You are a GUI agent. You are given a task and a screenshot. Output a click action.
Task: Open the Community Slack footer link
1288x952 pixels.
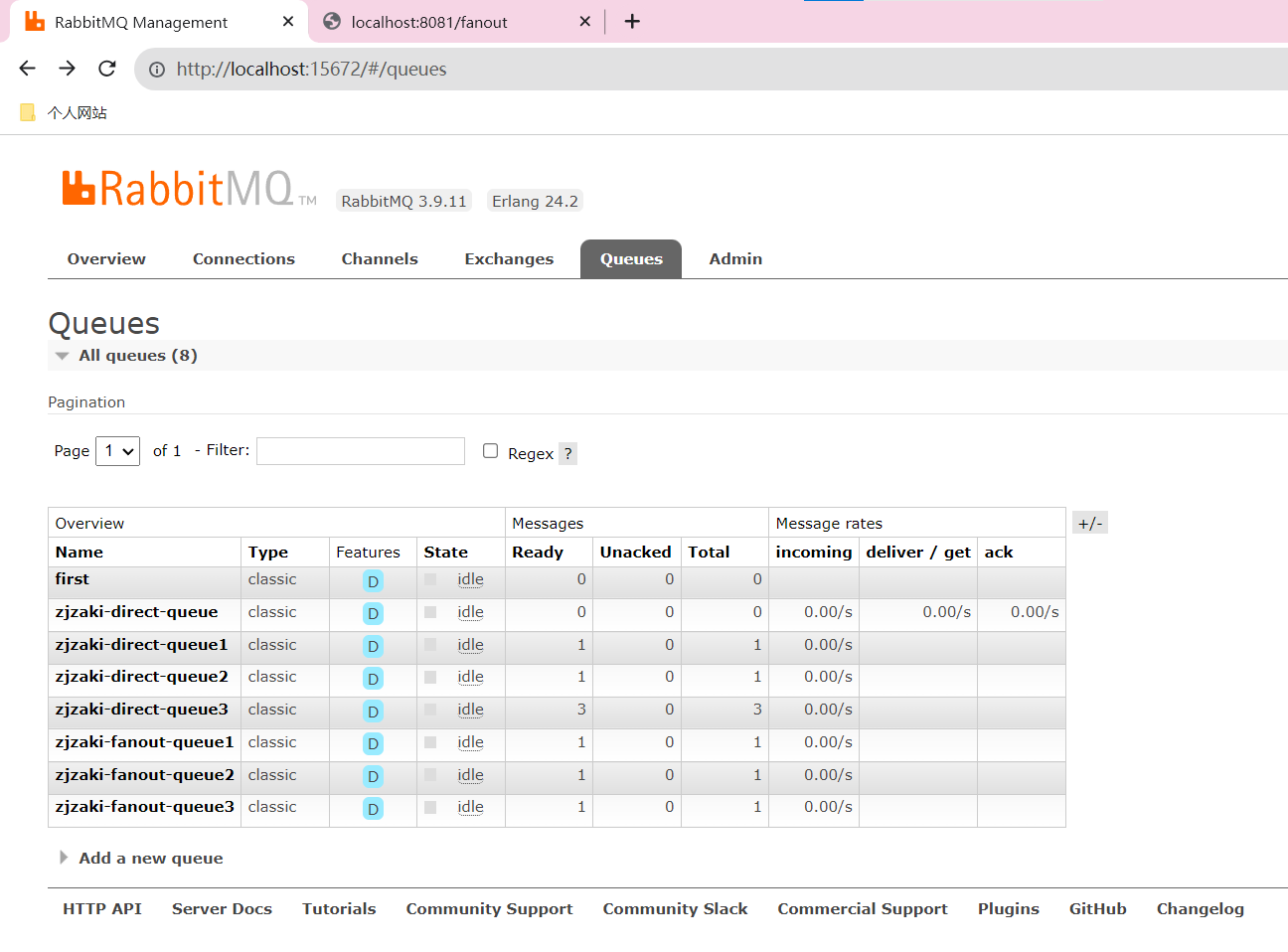[x=675, y=908]
